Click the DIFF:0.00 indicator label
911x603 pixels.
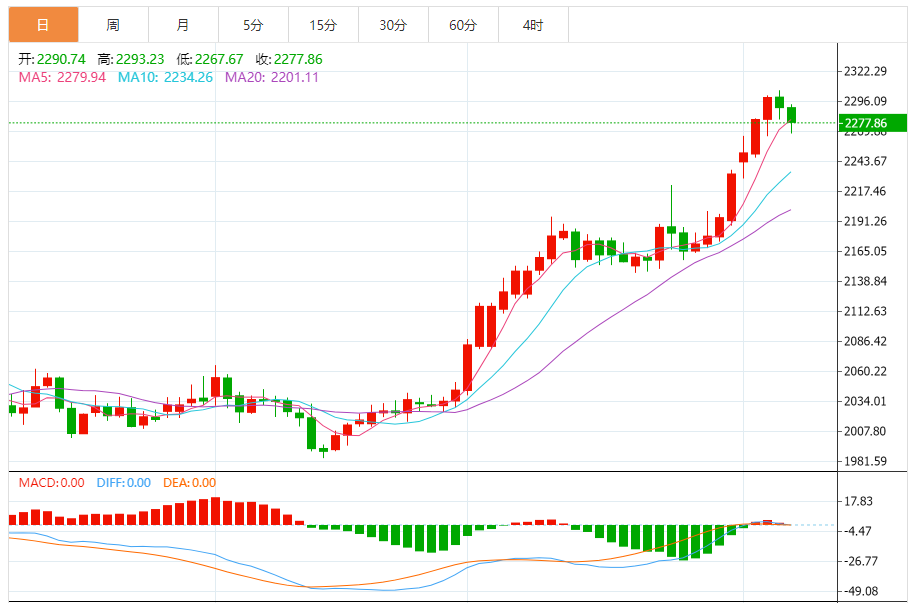[124, 483]
